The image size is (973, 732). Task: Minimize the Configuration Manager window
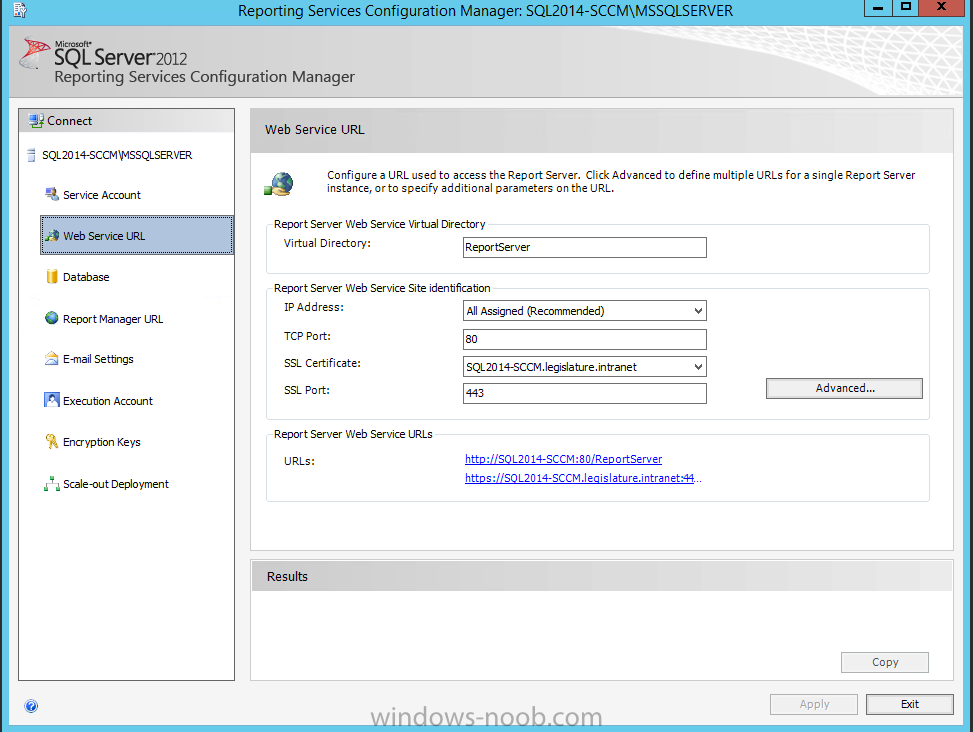(878, 8)
